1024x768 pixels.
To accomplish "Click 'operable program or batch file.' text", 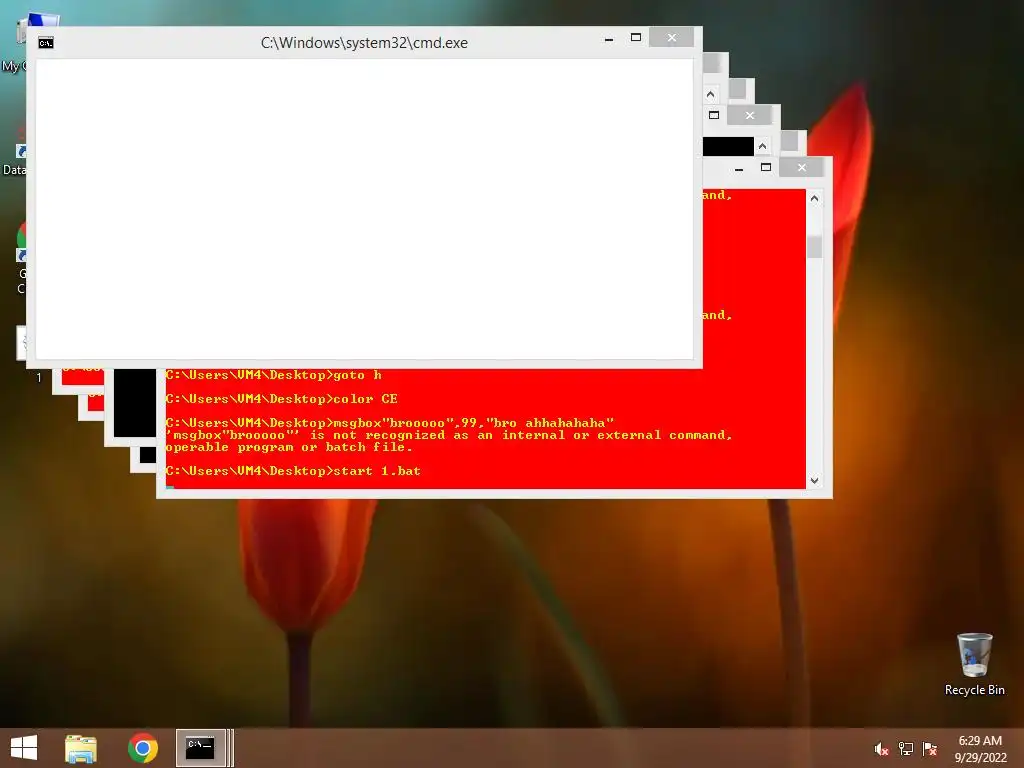I will [x=289, y=447].
